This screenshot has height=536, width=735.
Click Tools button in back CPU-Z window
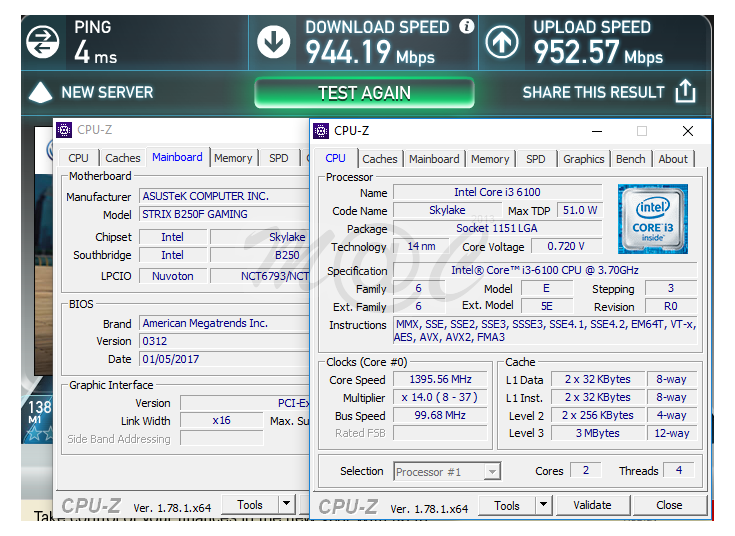(249, 505)
